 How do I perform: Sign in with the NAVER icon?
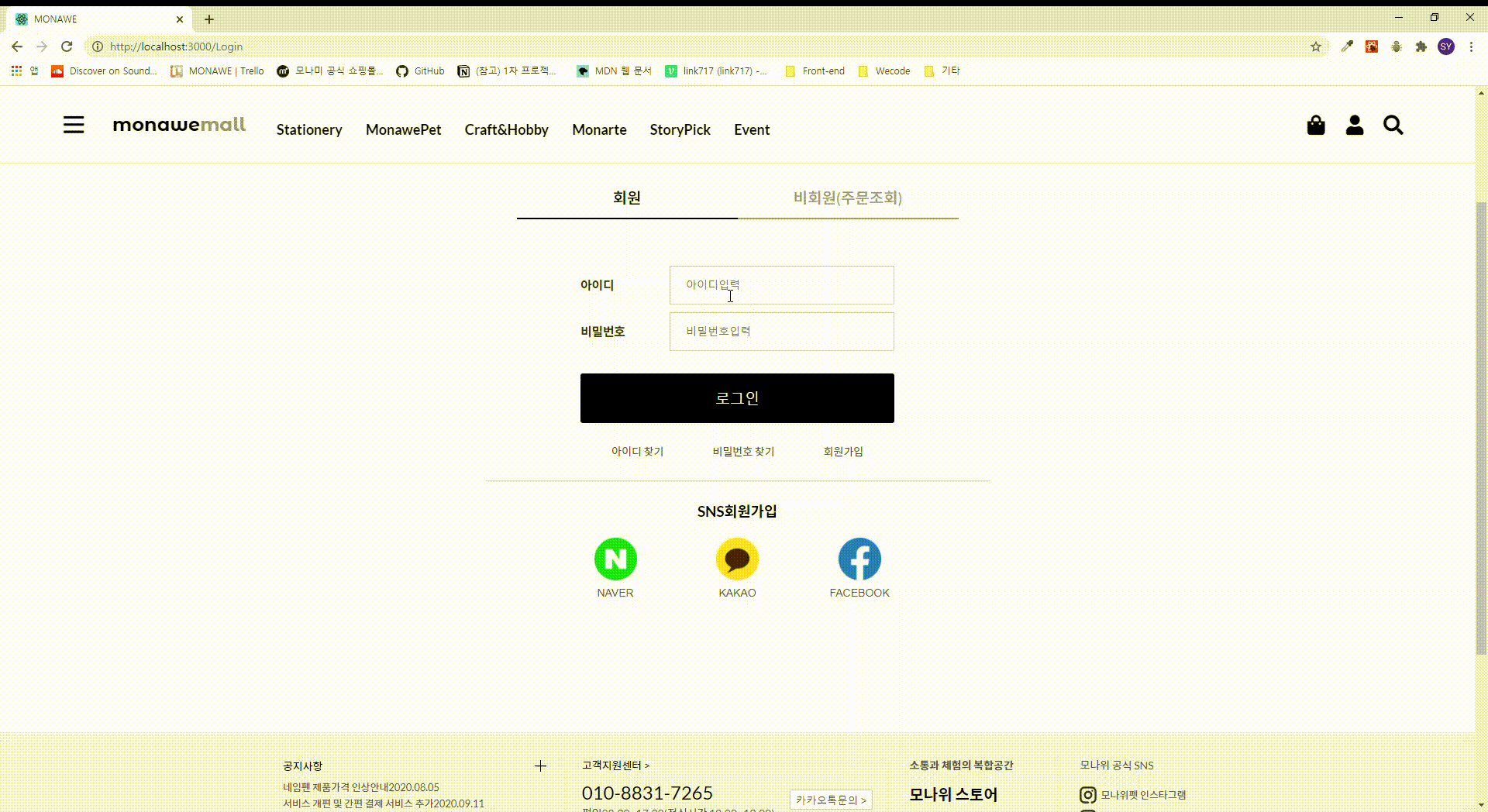coord(615,559)
